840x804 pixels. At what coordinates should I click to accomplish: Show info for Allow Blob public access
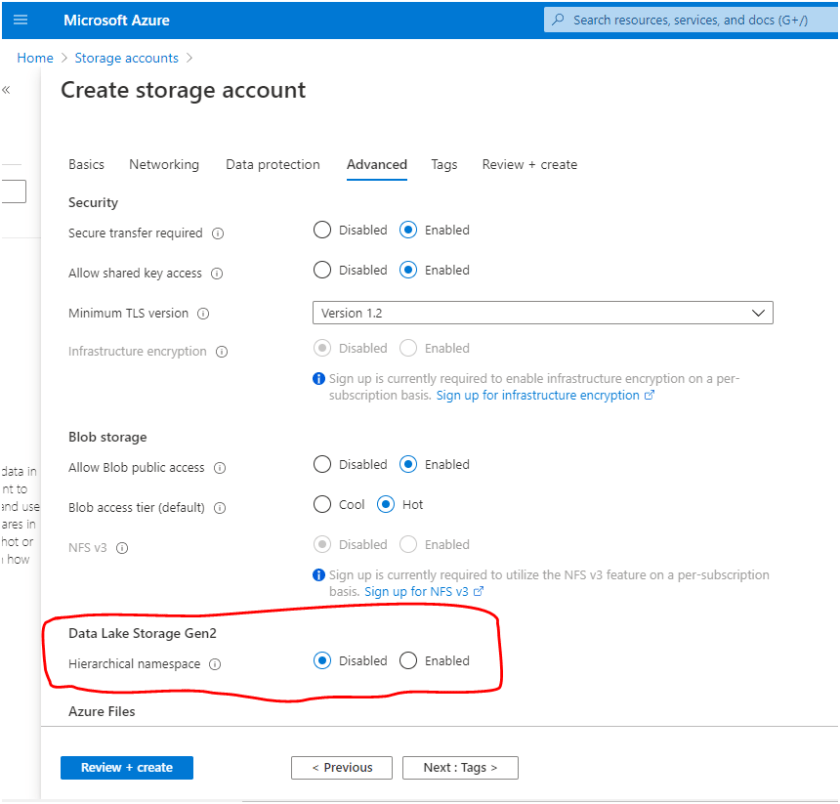220,468
